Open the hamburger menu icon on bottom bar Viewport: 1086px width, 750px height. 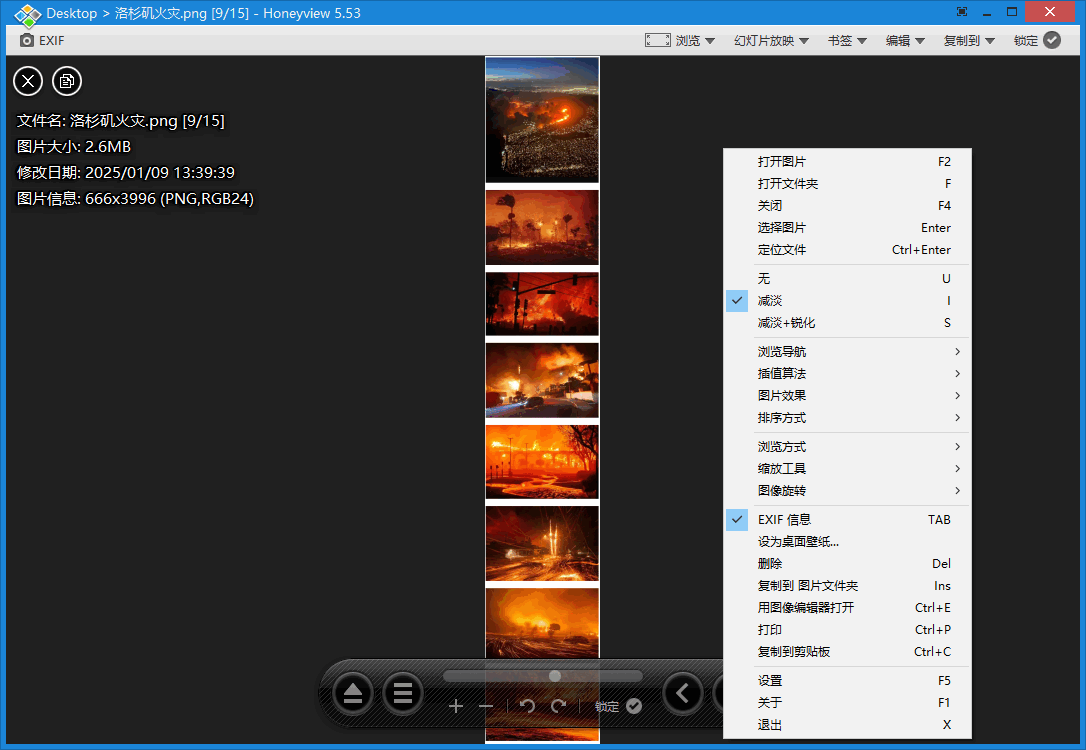403,692
